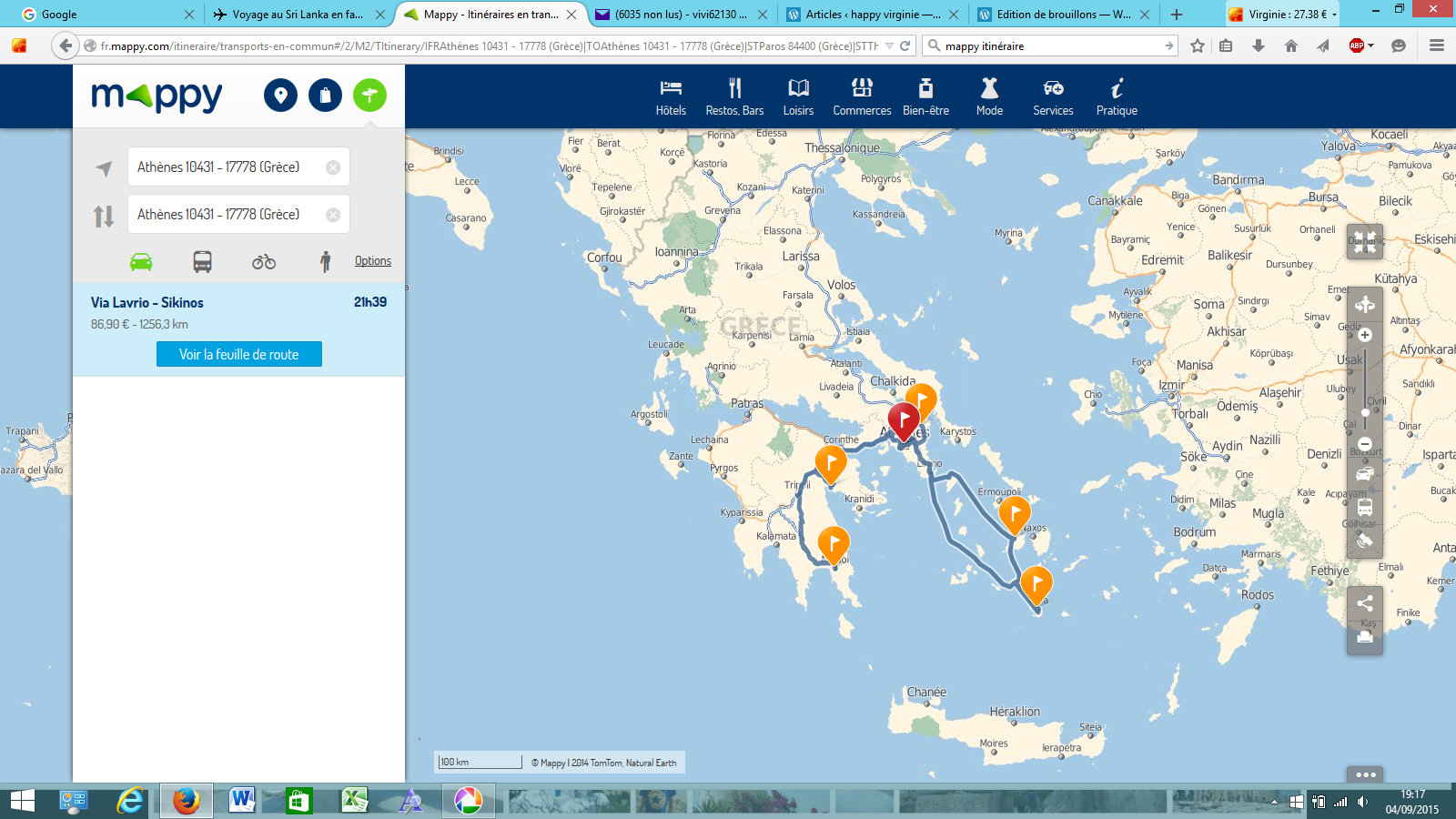Image resolution: width=1456 pixels, height=819 pixels.
Task: Toggle the traffic layer on map
Action: pos(1364,474)
